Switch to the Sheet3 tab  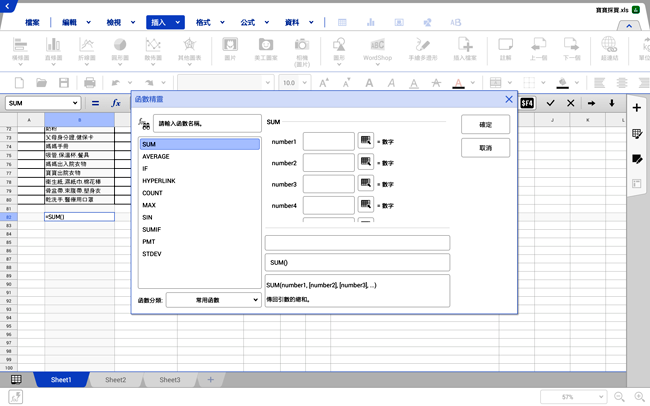click(170, 380)
